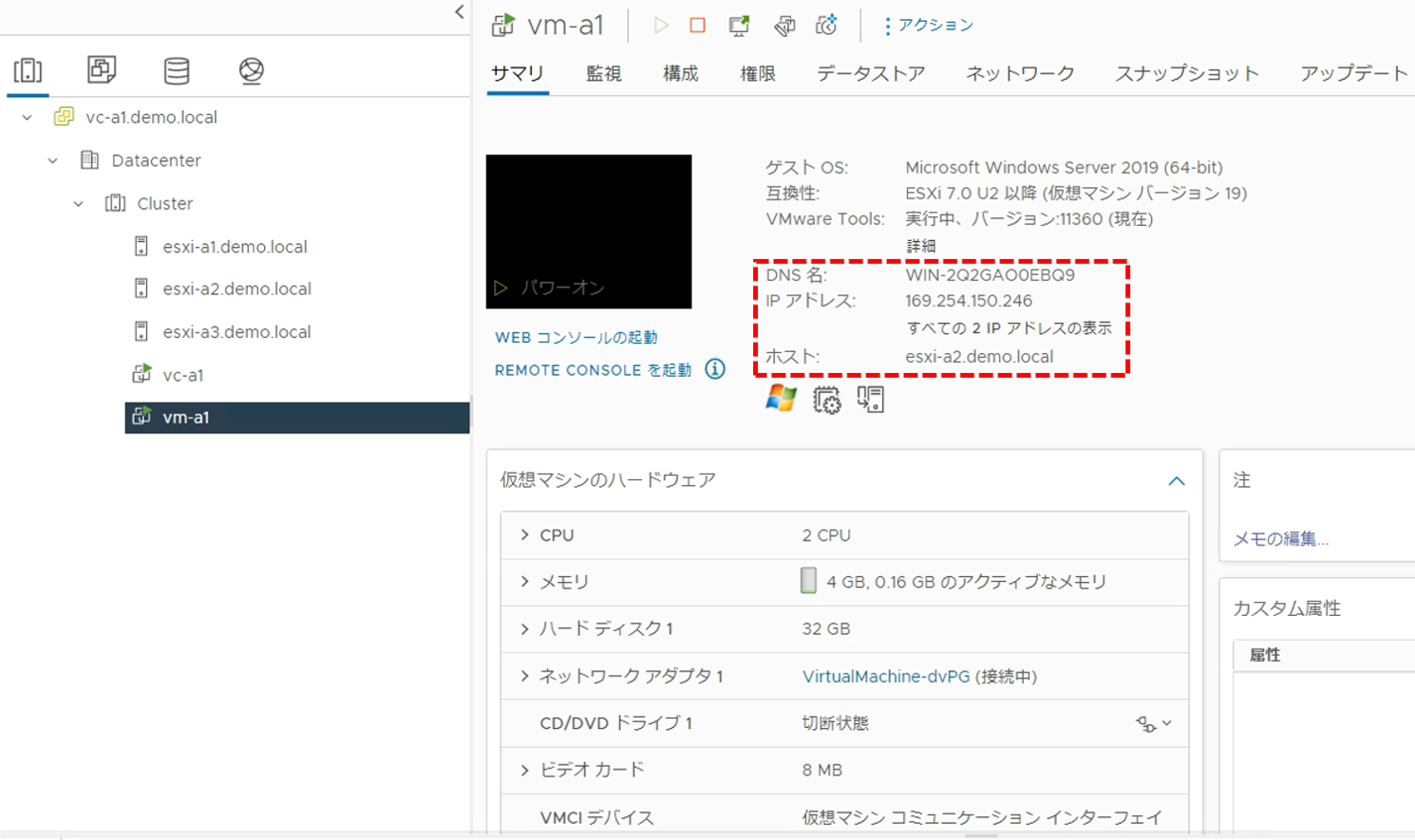The width and height of the screenshot is (1415, 840).
Task: Click the VMware Tools 詳細 link
Action: click(921, 246)
